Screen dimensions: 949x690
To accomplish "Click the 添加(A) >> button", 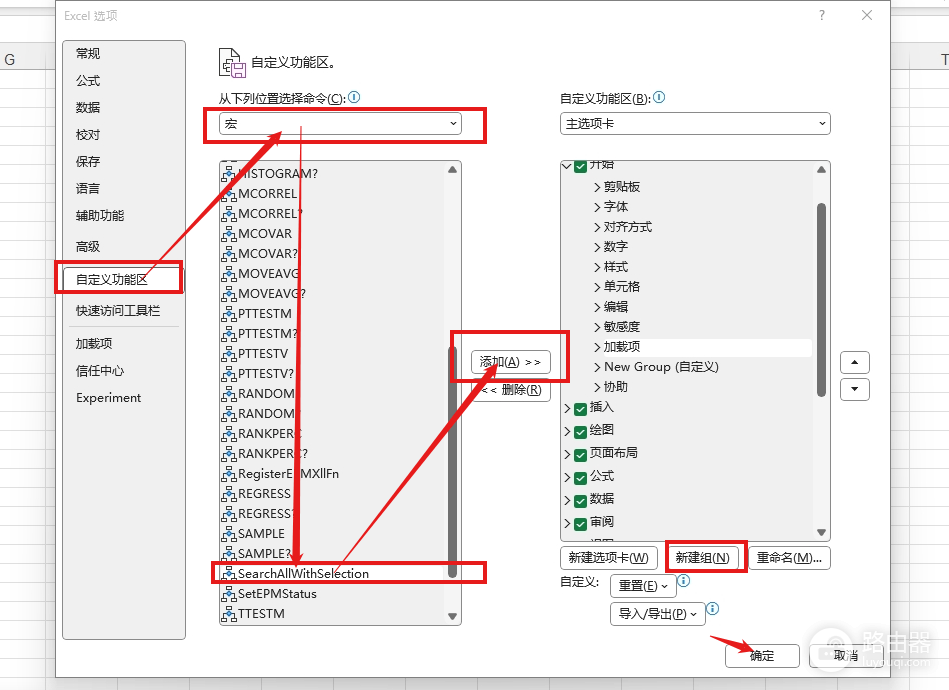I will pyautogui.click(x=510, y=362).
